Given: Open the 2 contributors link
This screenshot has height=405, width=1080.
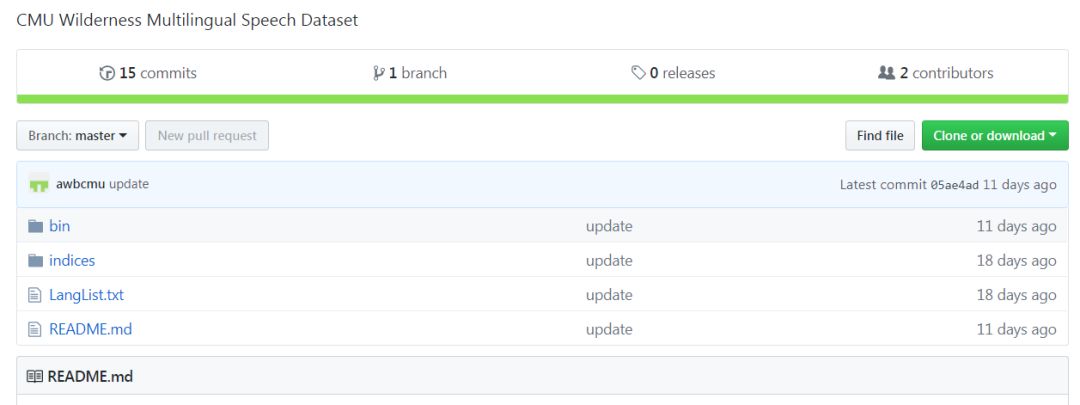Looking at the screenshot, I should pyautogui.click(x=935, y=73).
